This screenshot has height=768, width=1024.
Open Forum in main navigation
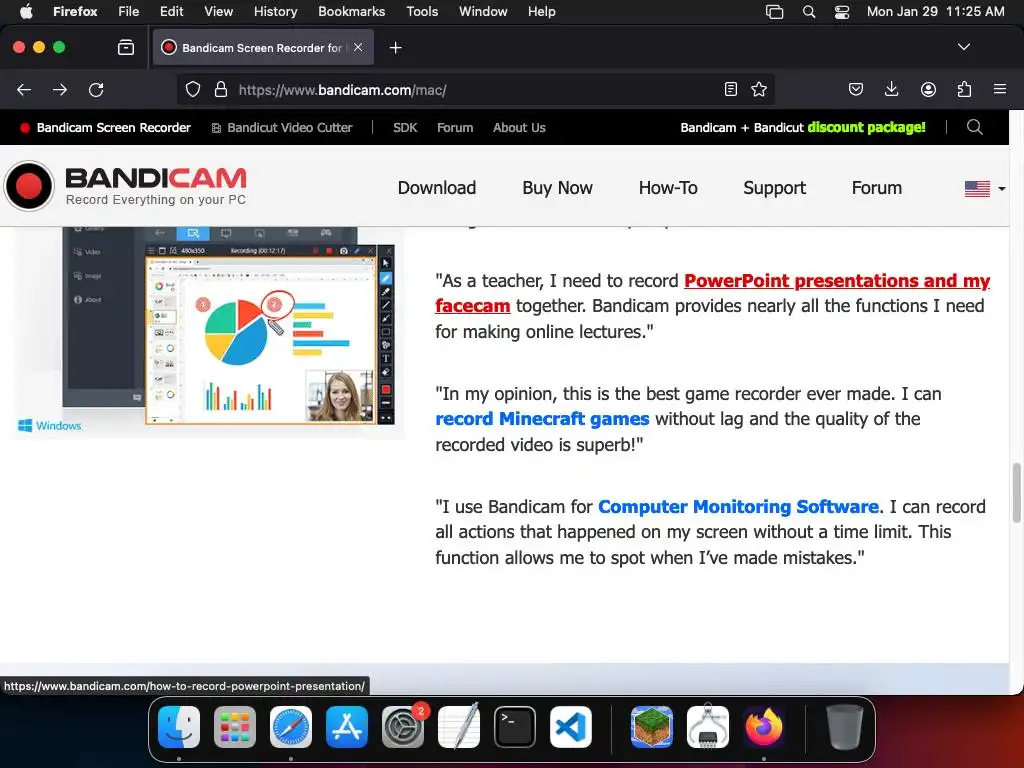coord(876,188)
